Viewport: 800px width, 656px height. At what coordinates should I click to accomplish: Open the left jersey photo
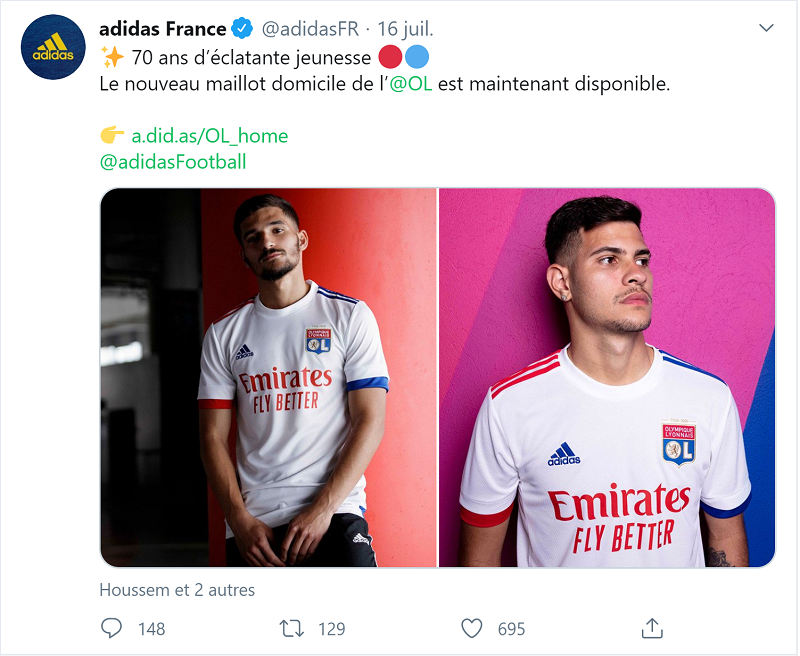[x=268, y=378]
